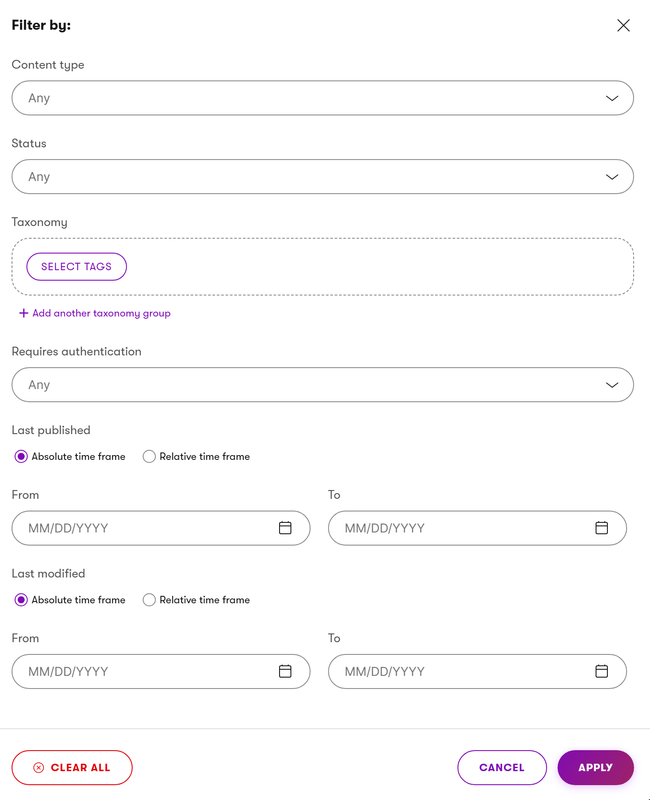The height and width of the screenshot is (800, 650).
Task: Open calendar picker for Last published From
Action: [x=285, y=528]
